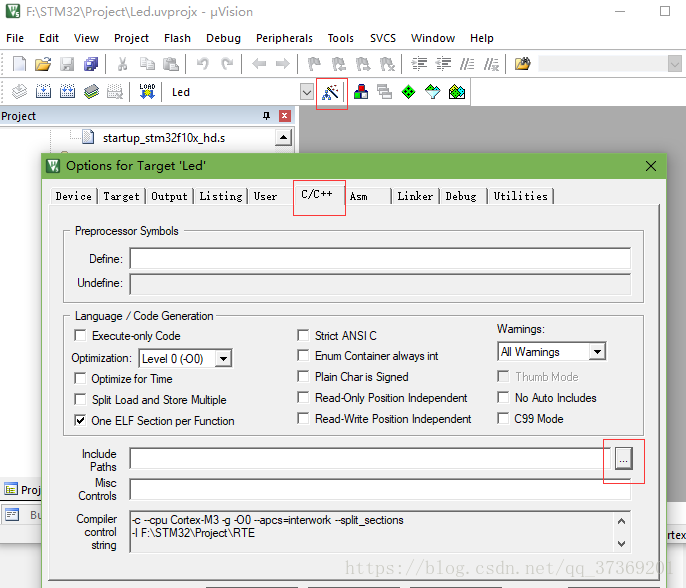Click the Include Paths browse button

(623, 459)
